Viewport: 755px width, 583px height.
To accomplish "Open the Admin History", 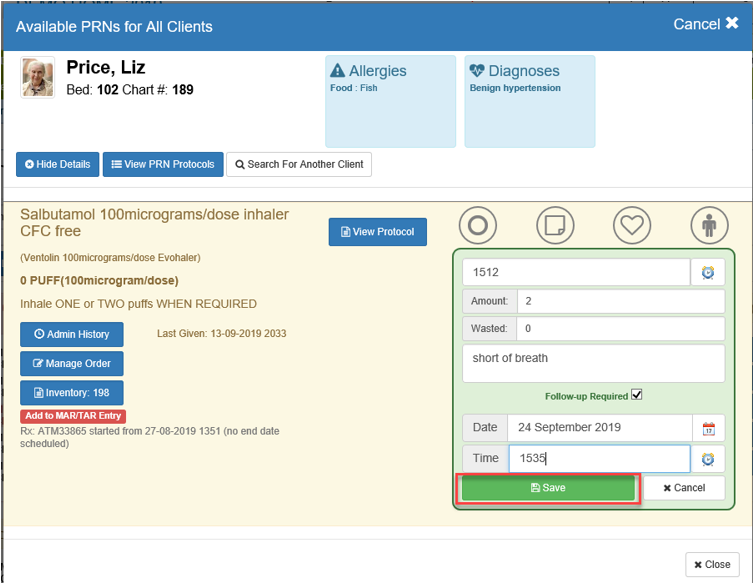I will [x=71, y=334].
